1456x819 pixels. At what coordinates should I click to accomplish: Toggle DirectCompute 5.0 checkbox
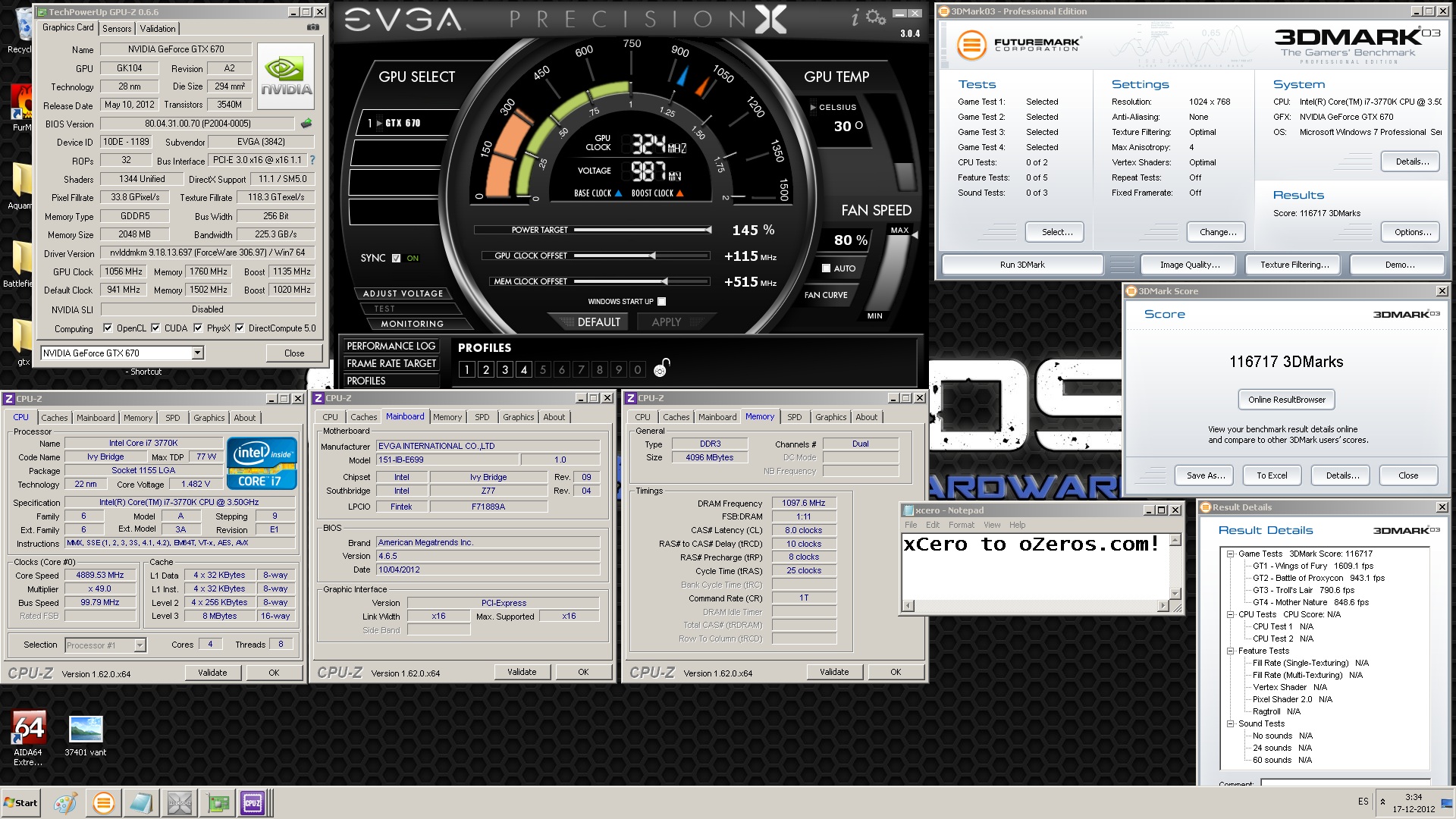point(240,328)
